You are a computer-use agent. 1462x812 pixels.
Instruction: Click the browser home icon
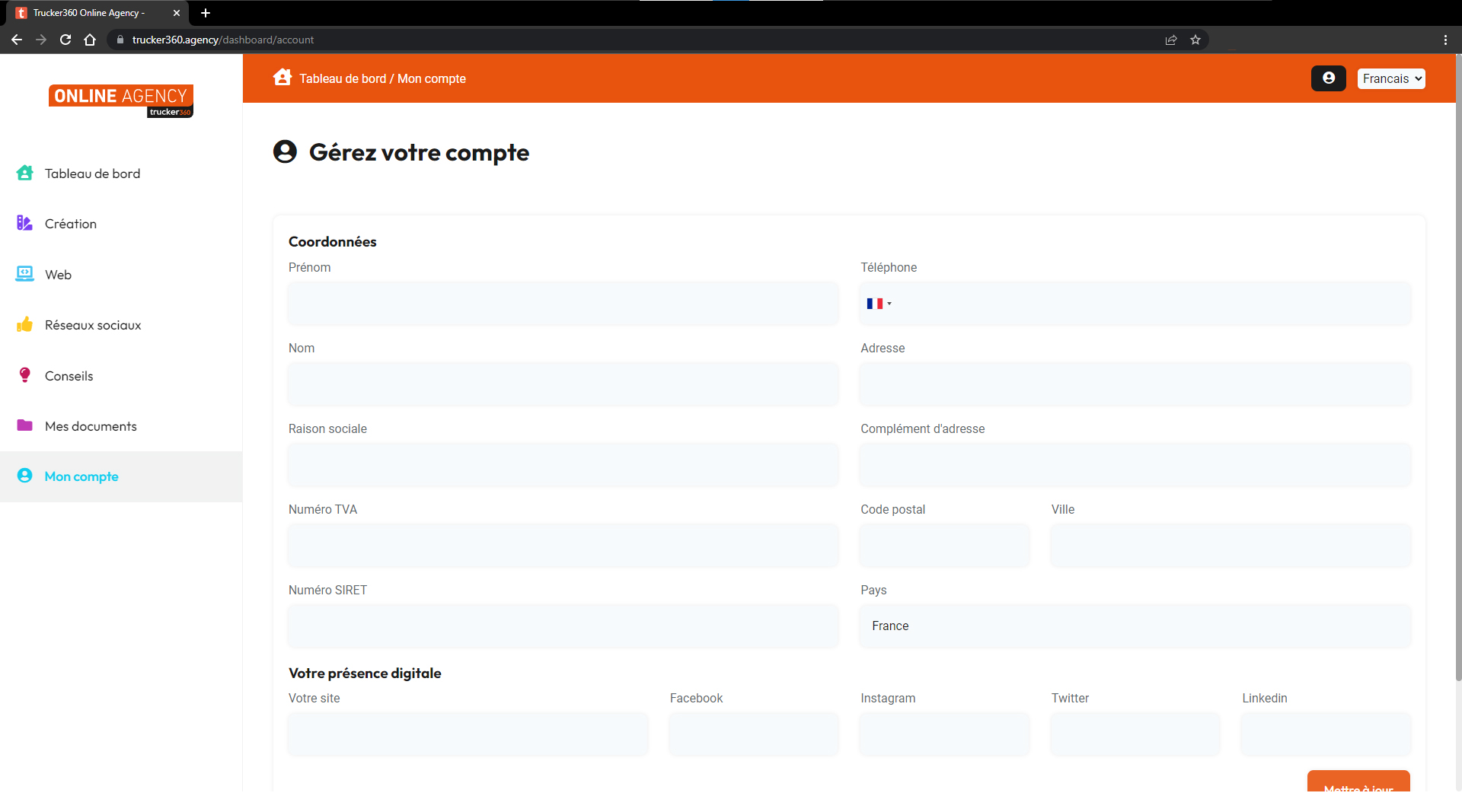coord(90,40)
